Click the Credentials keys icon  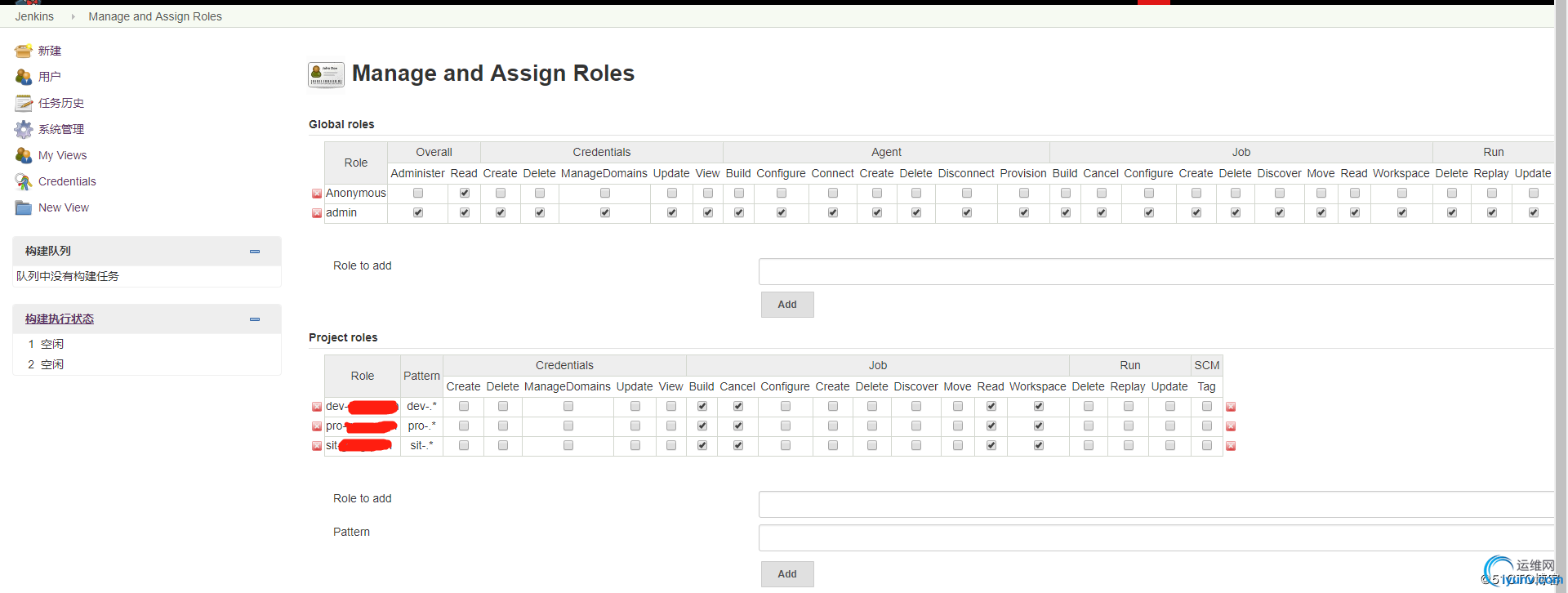(24, 181)
